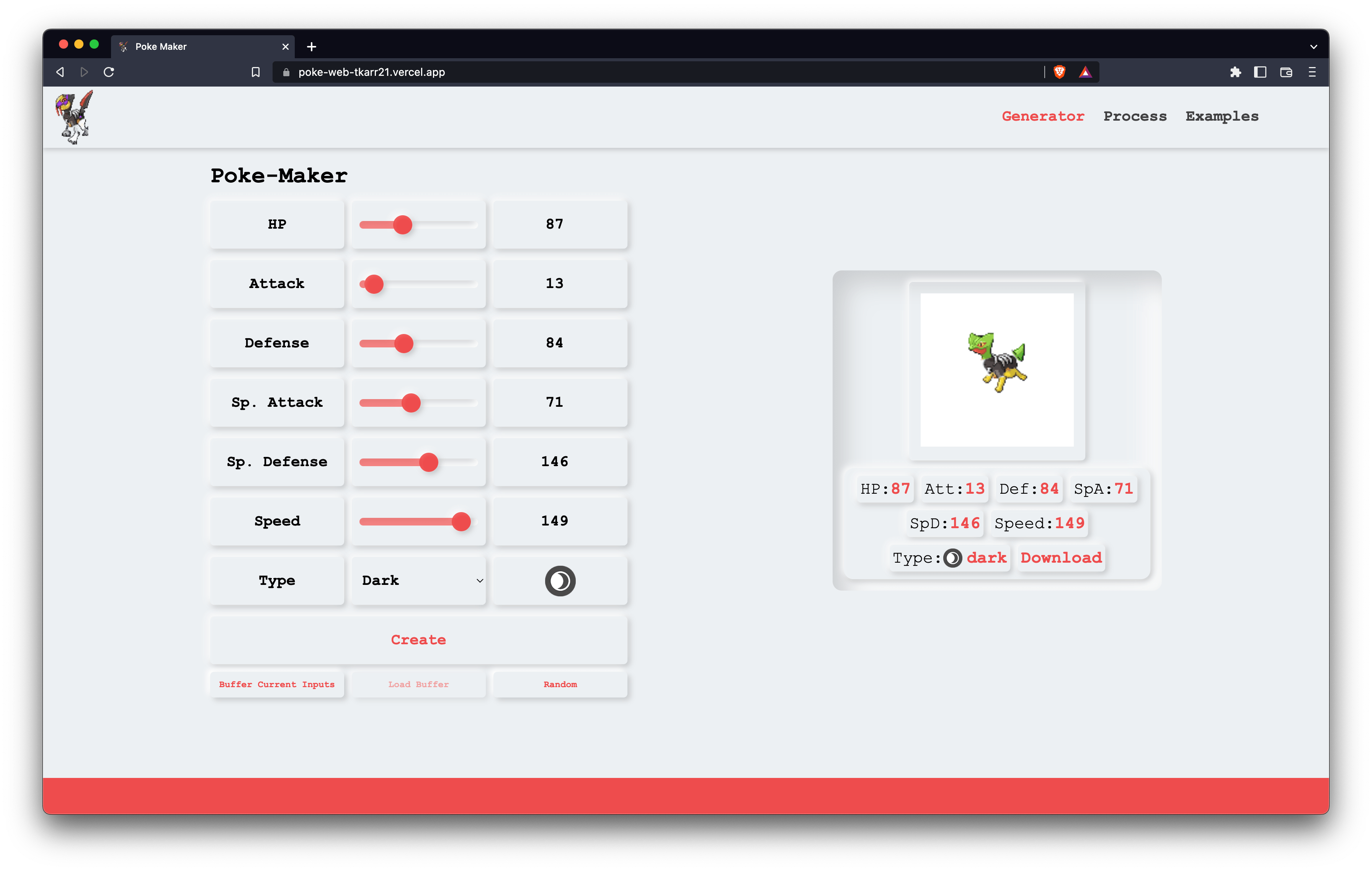This screenshot has width=1372, height=871.
Task: Click the Poke-Maker heading
Action: pyautogui.click(x=279, y=175)
